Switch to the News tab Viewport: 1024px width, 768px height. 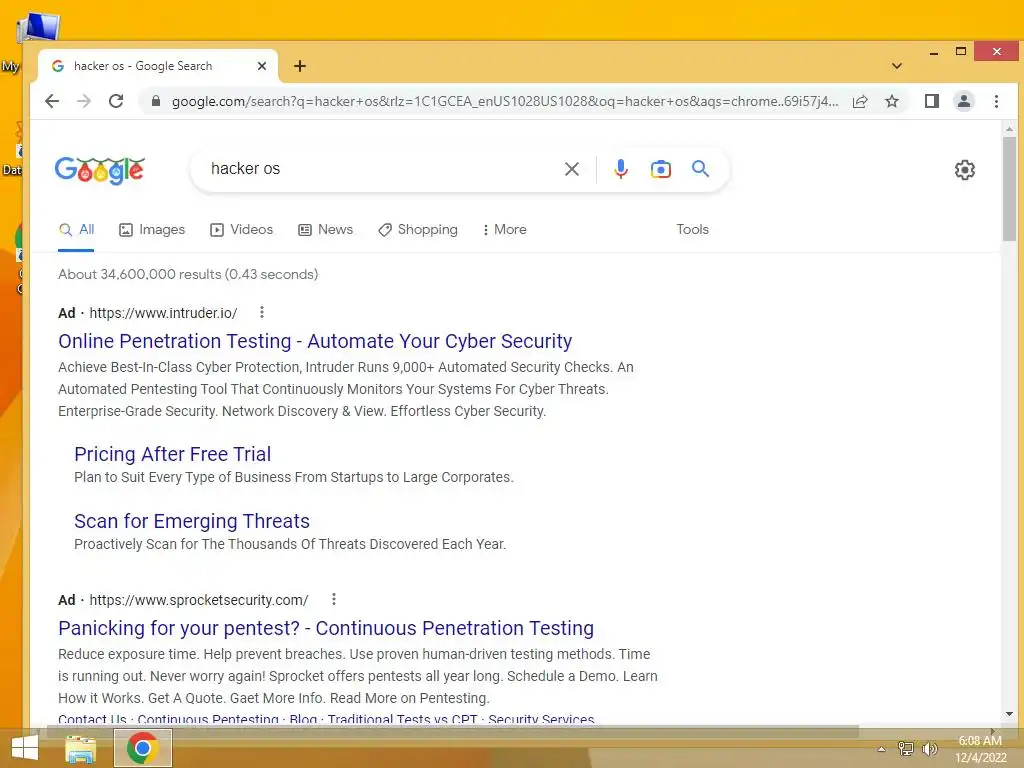click(325, 230)
